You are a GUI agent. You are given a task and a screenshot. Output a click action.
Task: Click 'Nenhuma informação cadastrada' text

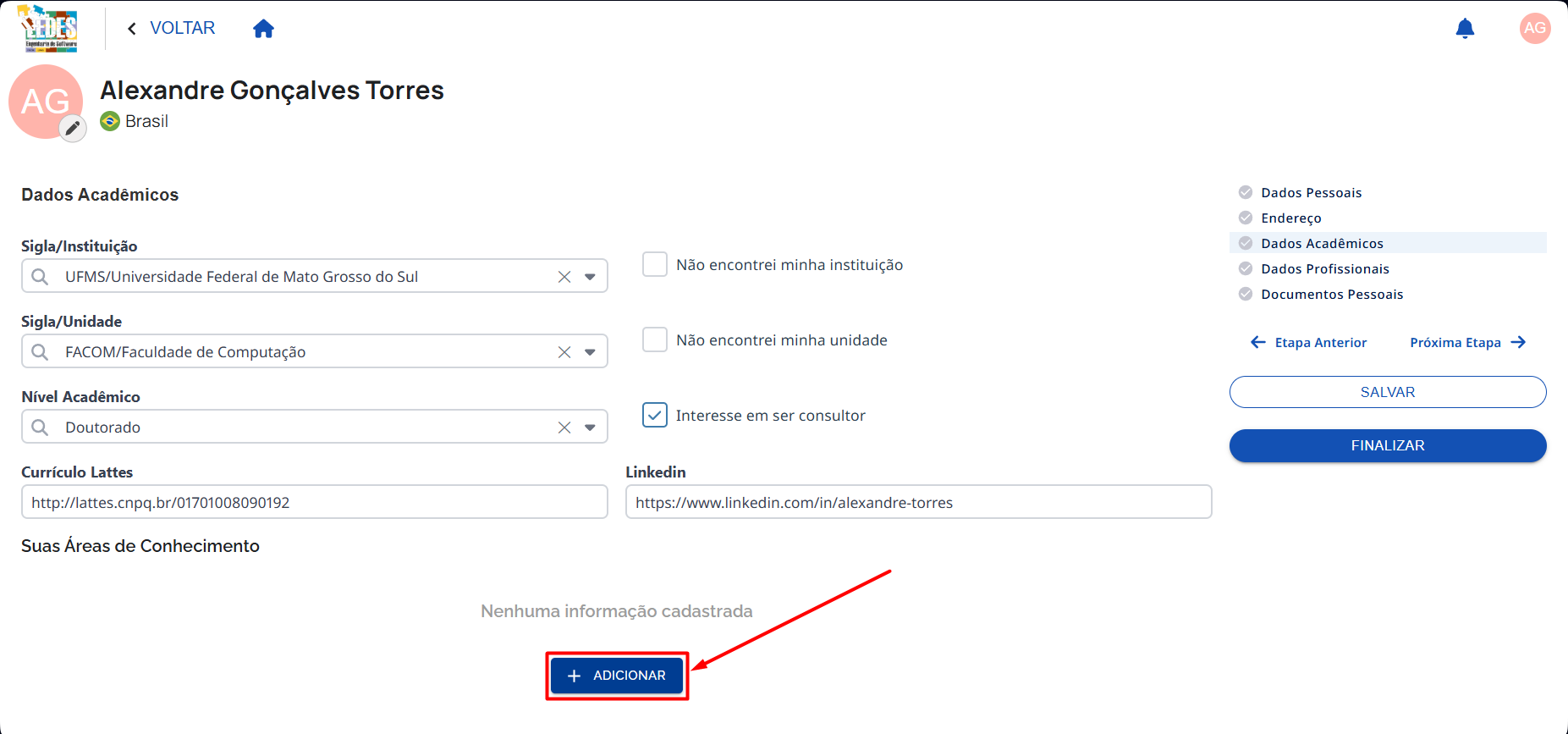pos(617,611)
